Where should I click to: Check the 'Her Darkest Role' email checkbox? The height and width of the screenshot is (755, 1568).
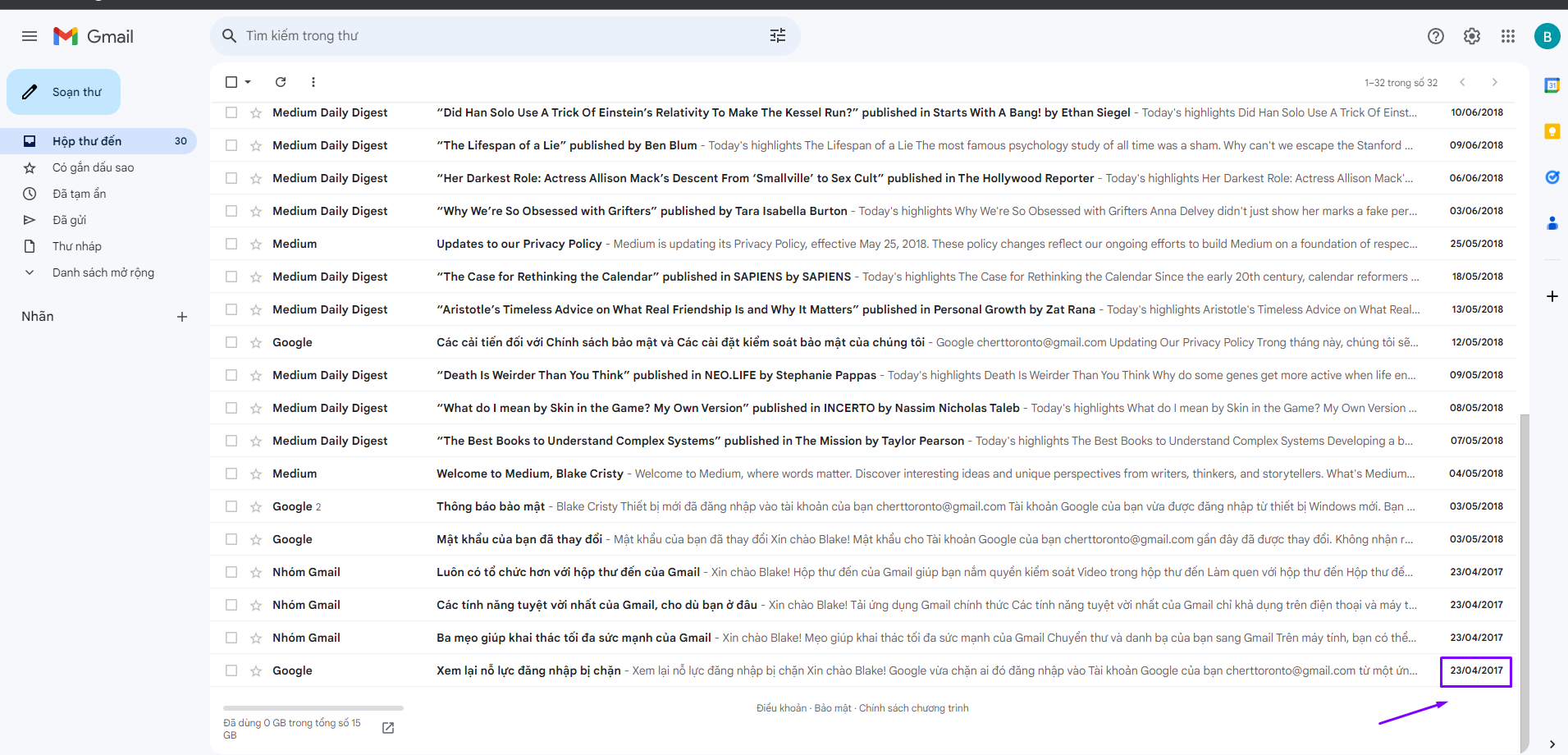click(231, 178)
